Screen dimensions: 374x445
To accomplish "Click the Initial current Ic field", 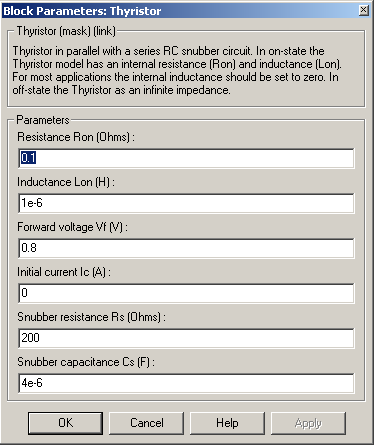I will point(186,293).
